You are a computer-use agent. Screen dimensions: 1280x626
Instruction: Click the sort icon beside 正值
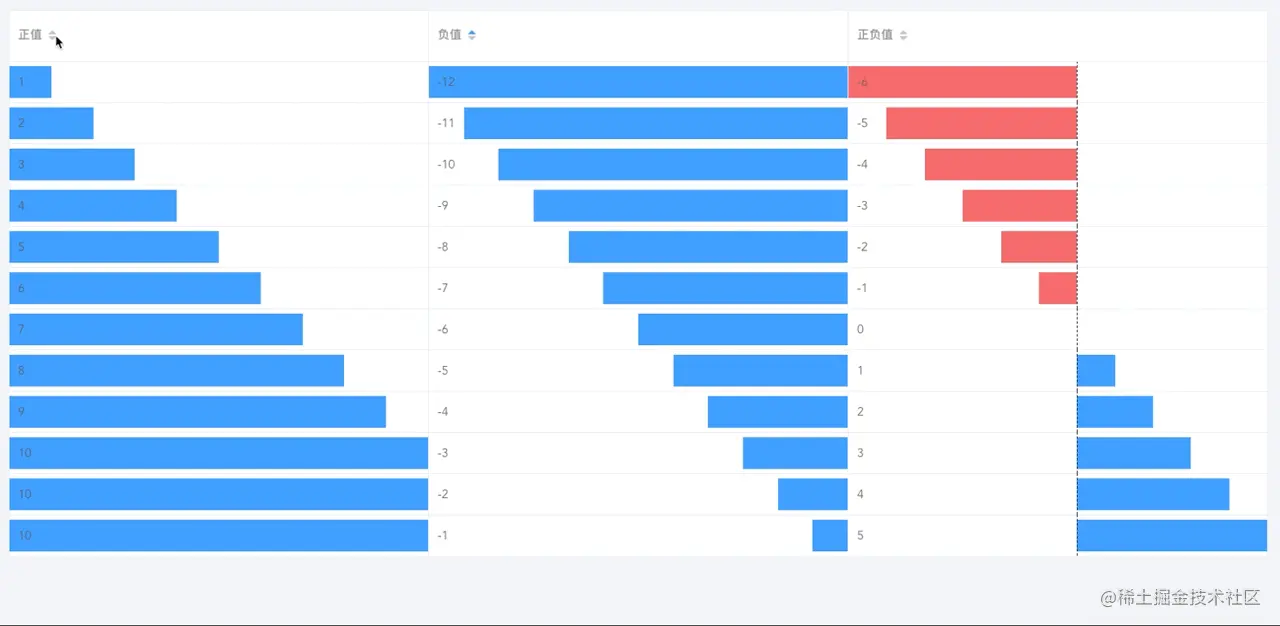coord(53,35)
